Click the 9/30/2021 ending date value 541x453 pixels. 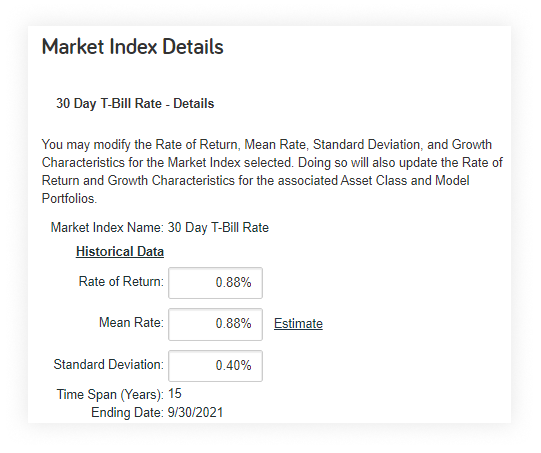195,413
